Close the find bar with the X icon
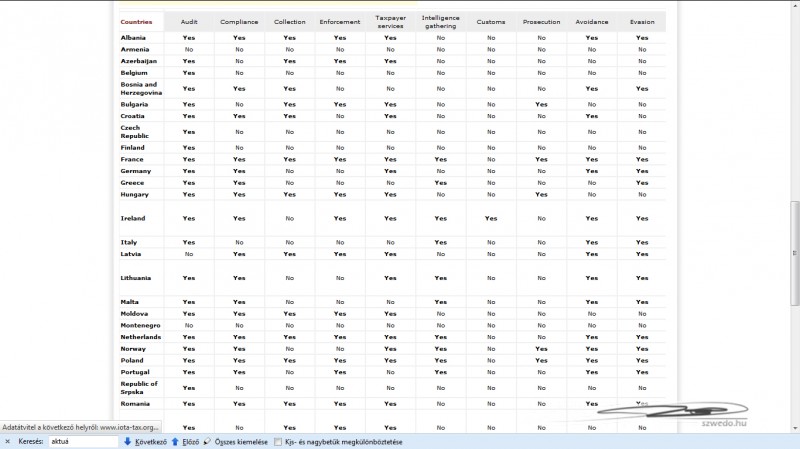800x449 pixels. click(x=7, y=441)
